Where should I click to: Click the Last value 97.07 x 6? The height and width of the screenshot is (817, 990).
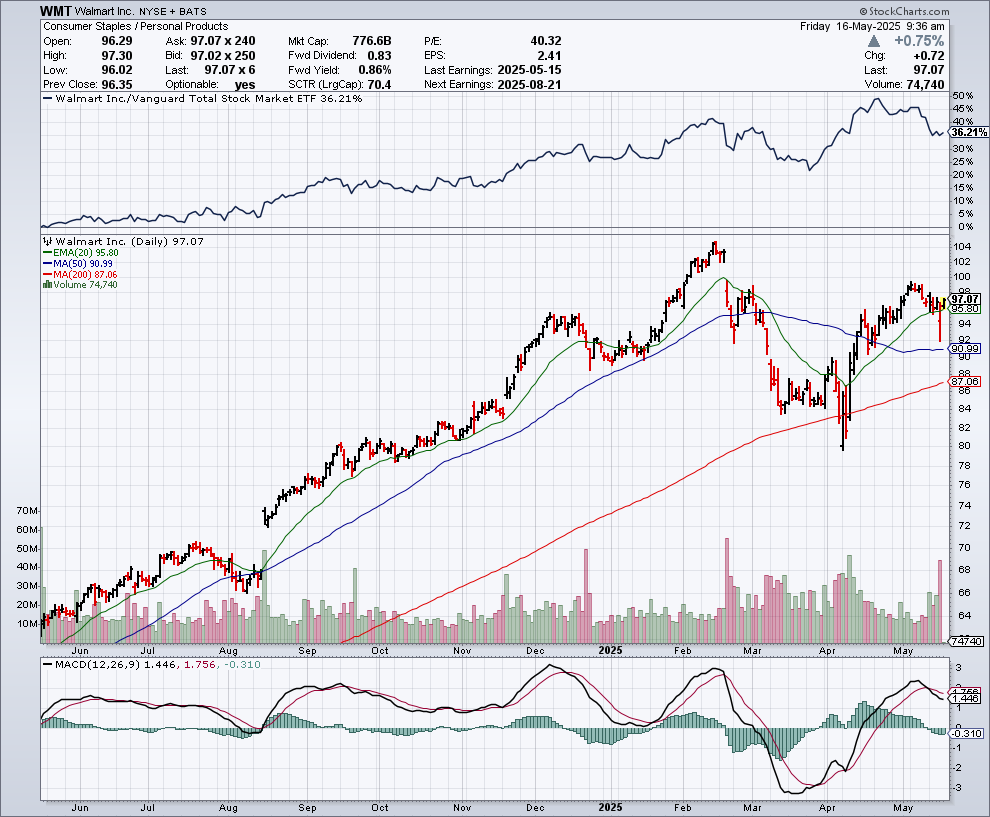coord(230,70)
